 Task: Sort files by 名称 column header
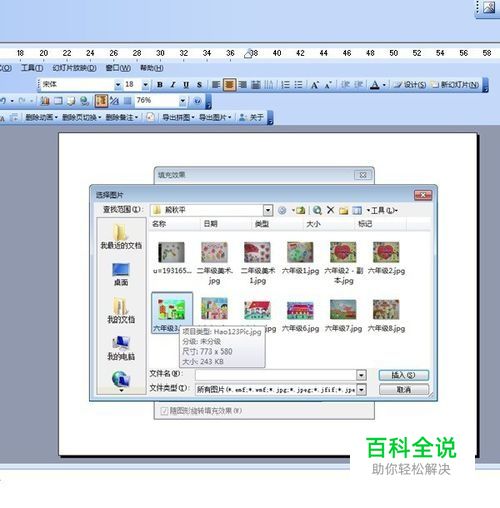174,224
